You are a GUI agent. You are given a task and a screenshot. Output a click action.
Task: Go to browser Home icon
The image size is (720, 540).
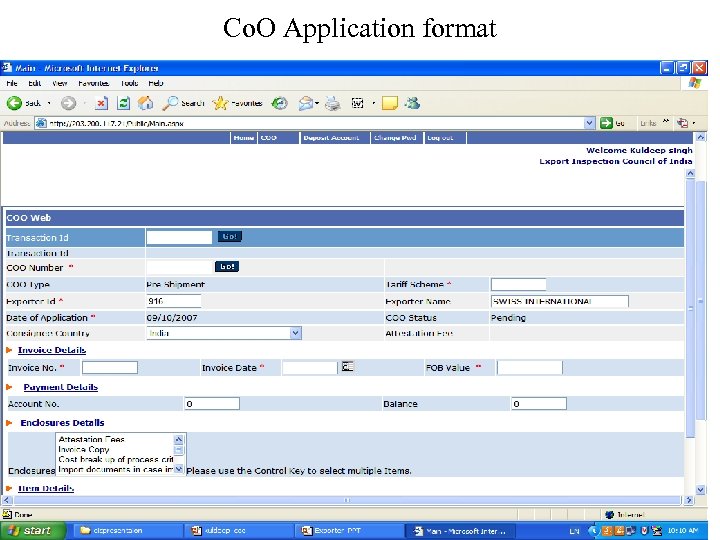(146, 103)
